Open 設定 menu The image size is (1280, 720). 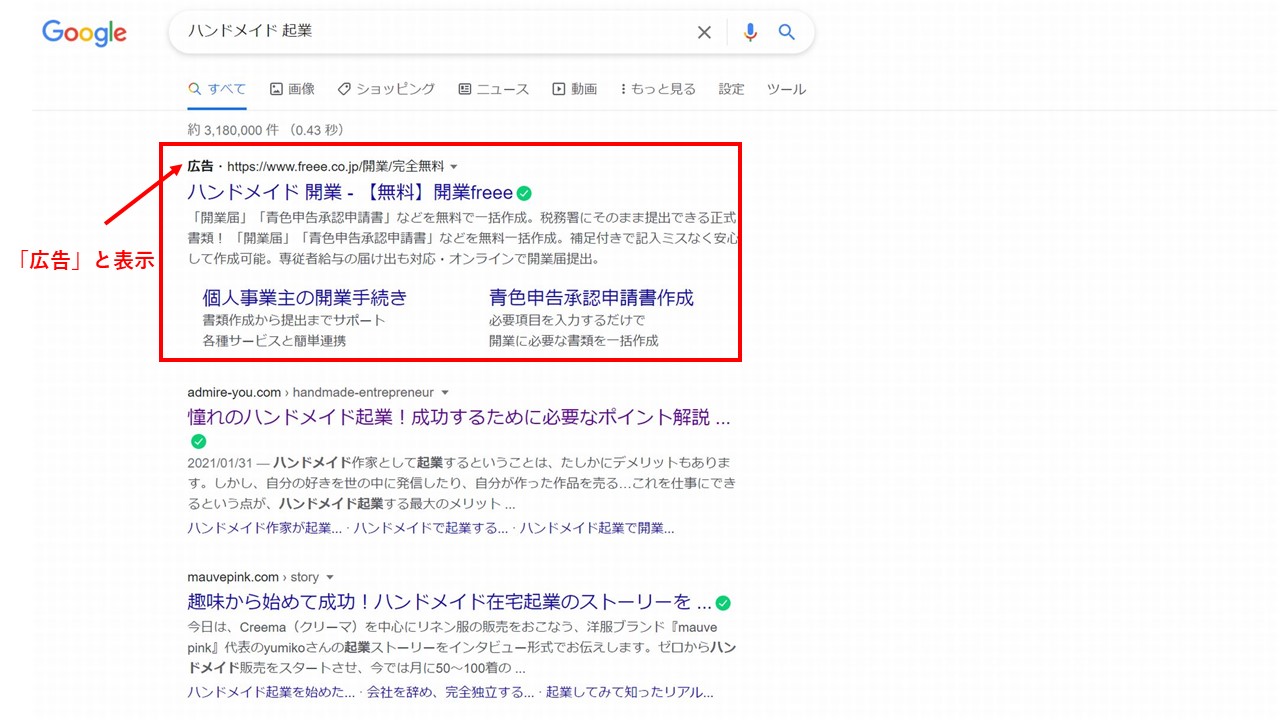(x=731, y=89)
